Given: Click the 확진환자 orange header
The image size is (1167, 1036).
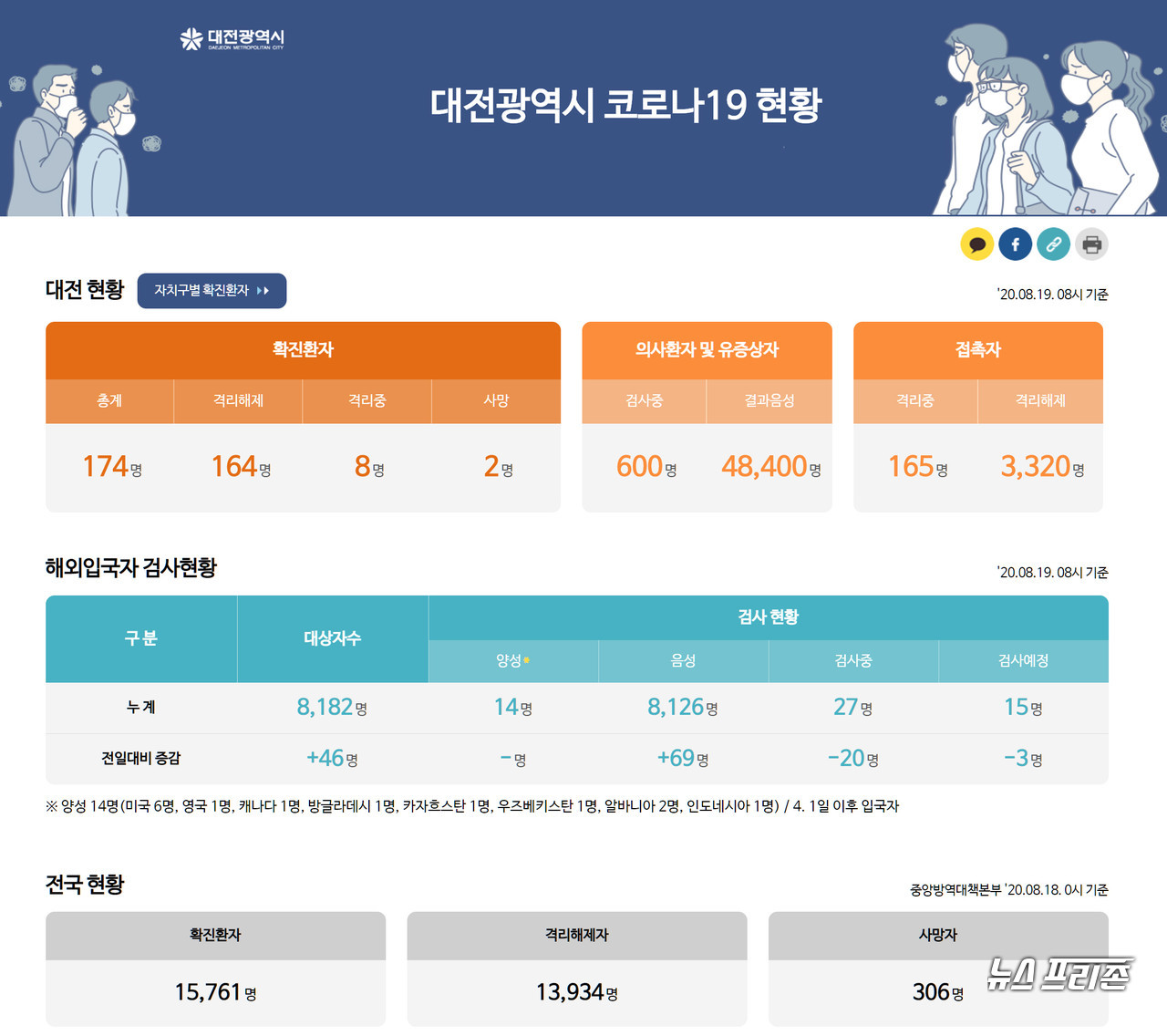Looking at the screenshot, I should [x=303, y=350].
